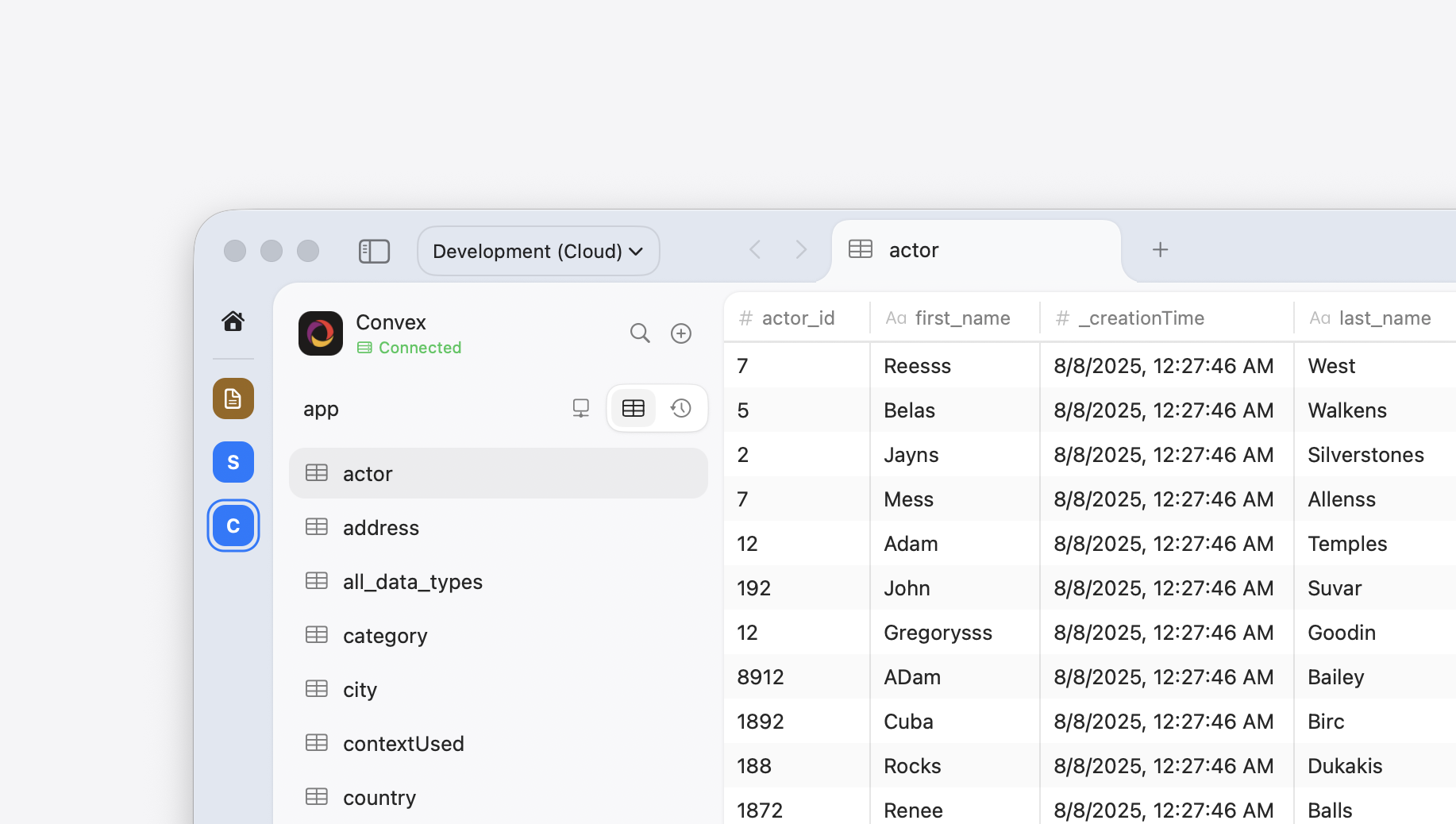Select the last_name cell Birc
This screenshot has height=824, width=1456.
click(x=1376, y=722)
